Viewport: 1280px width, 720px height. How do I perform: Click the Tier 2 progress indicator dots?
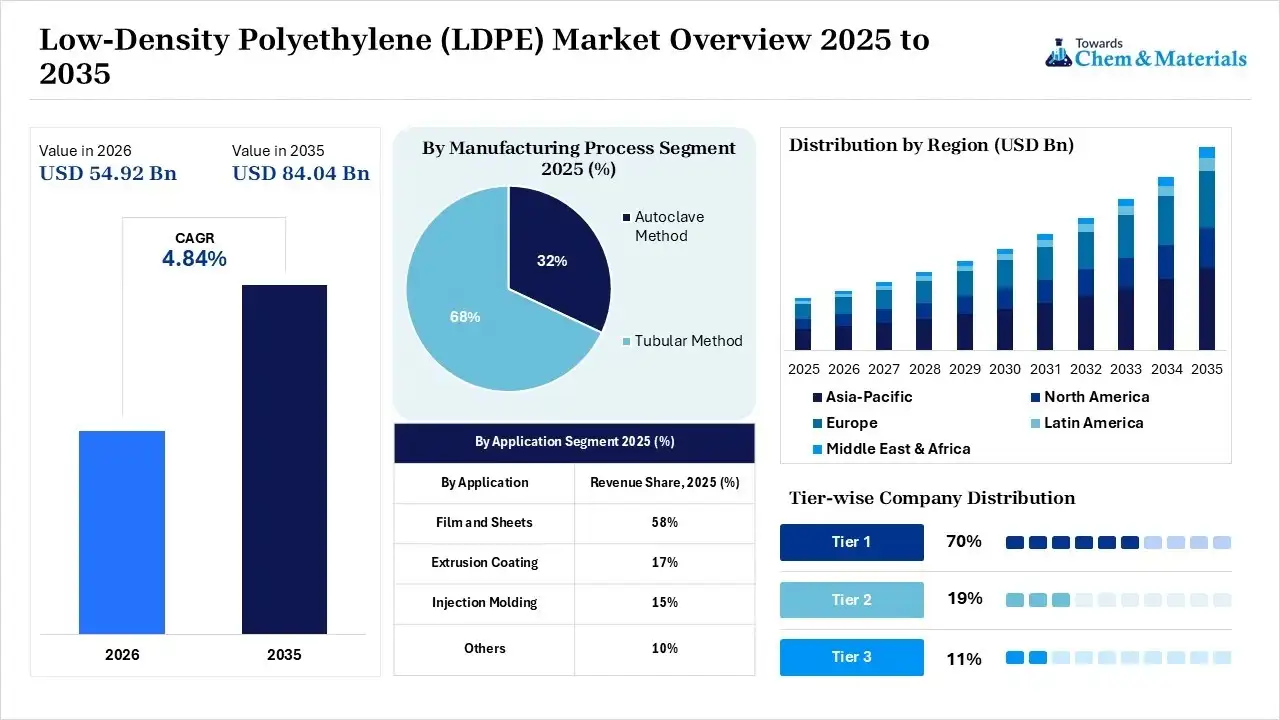1118,600
